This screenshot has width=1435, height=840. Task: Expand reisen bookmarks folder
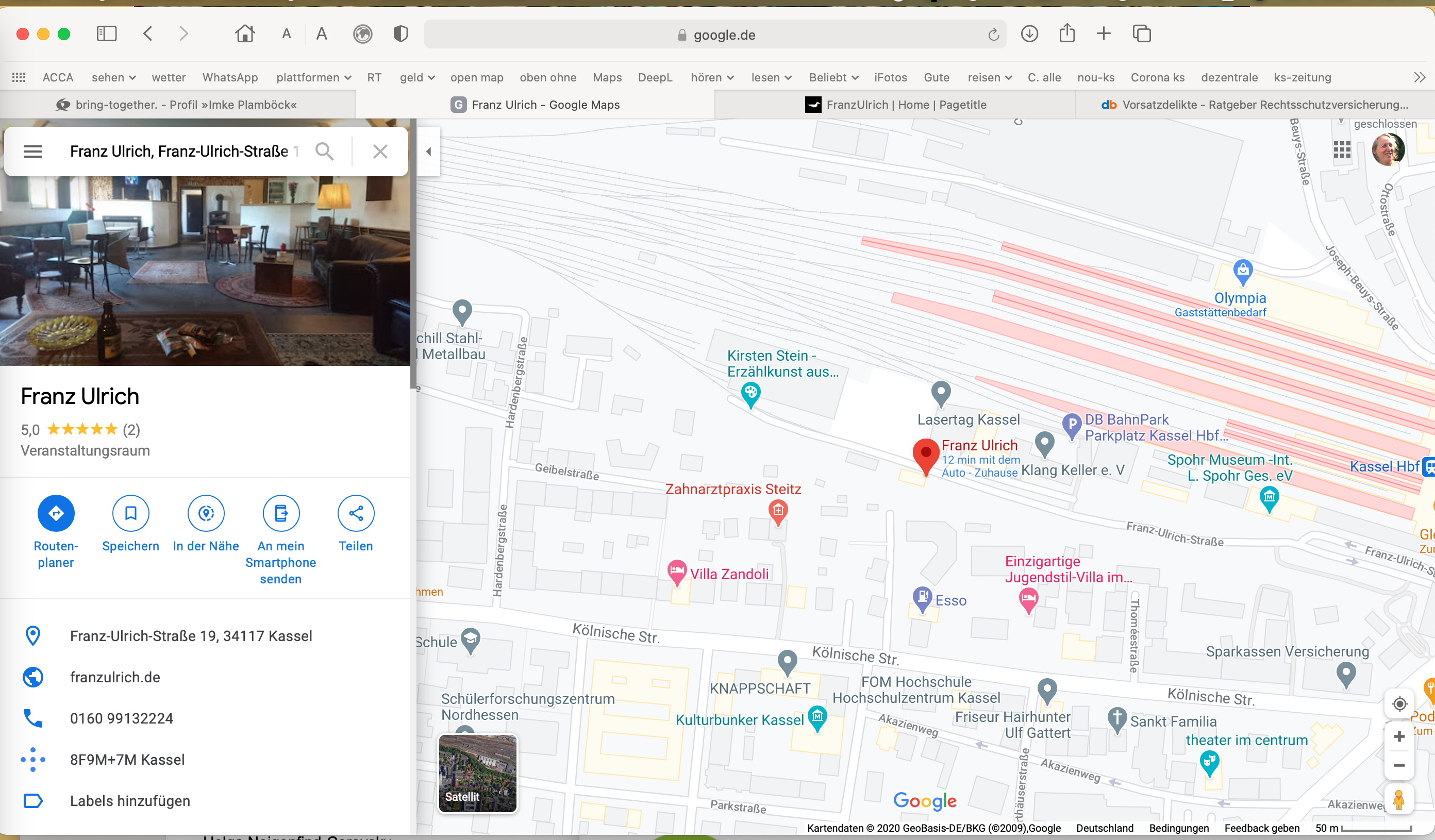tap(990, 77)
